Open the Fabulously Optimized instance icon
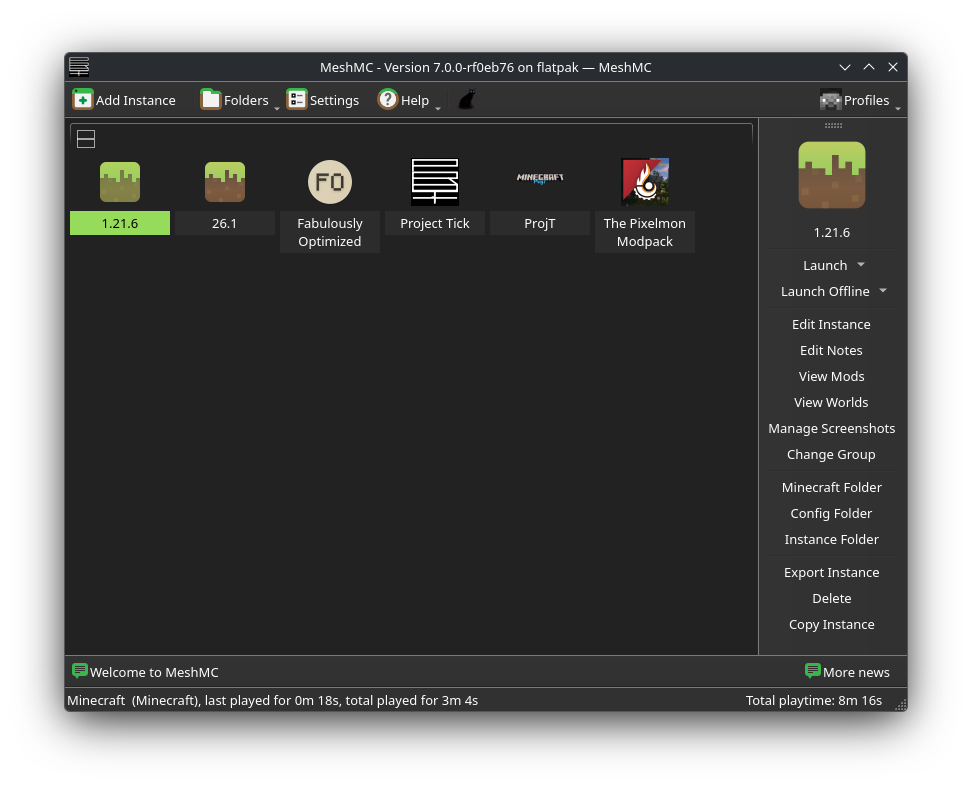The width and height of the screenshot is (972, 788). click(329, 182)
